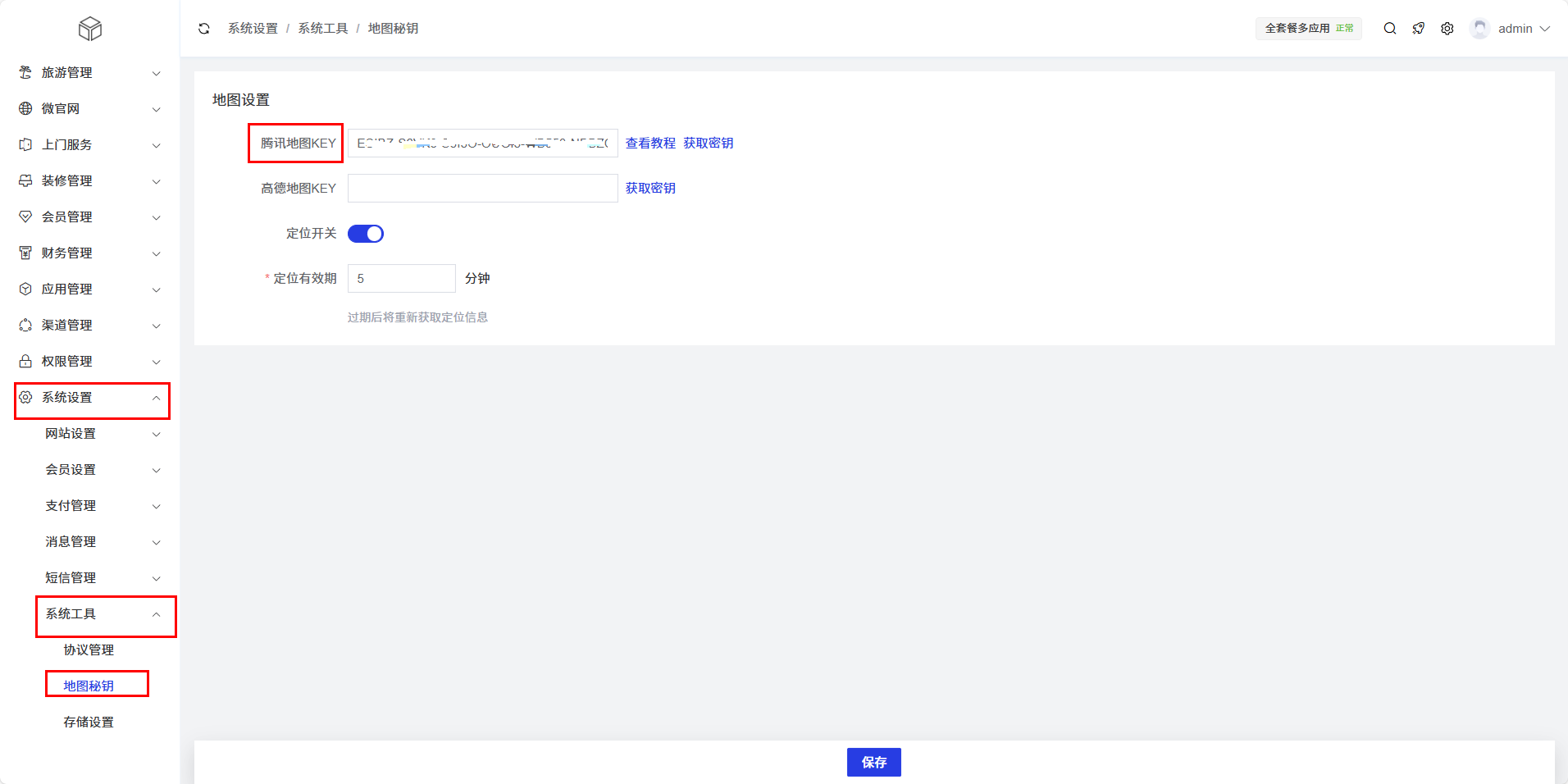Click the diamond icon next to 会员管理
This screenshot has height=784, width=1568.
[25, 217]
